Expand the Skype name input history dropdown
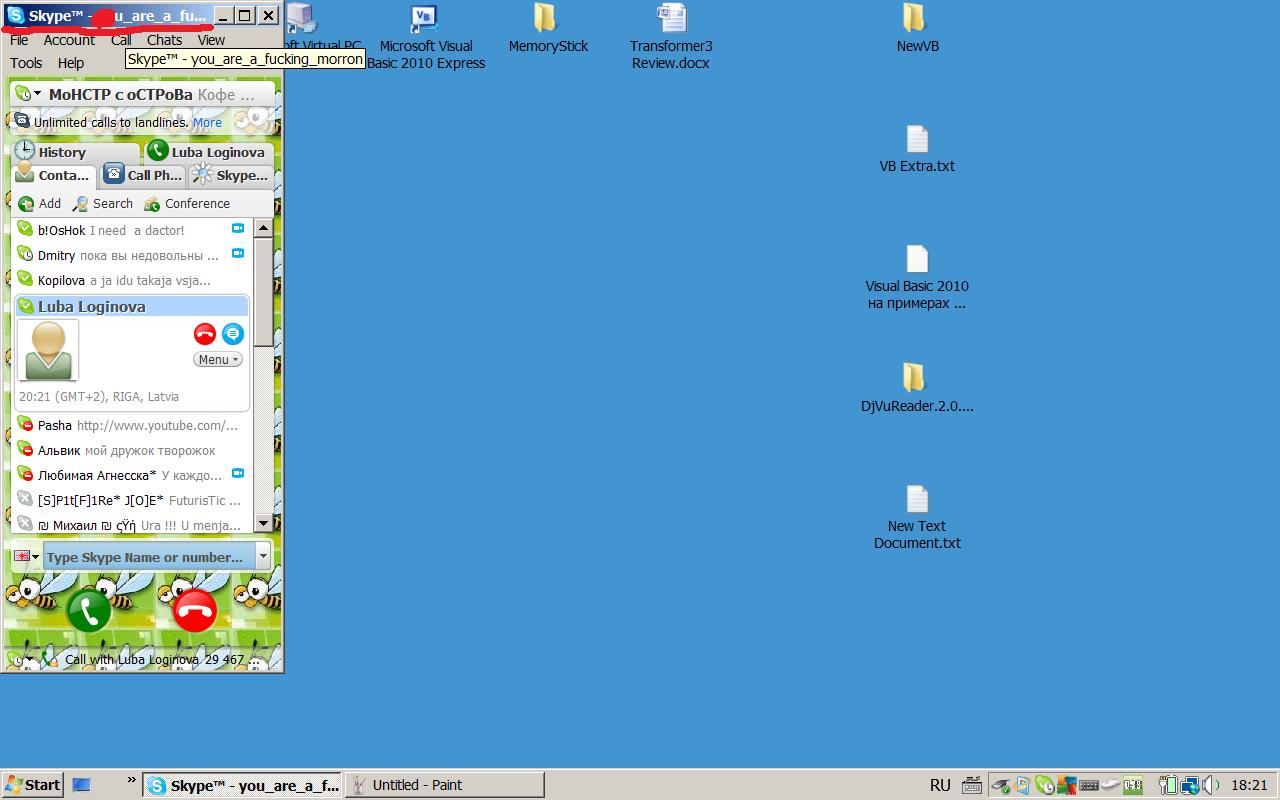The height and width of the screenshot is (800, 1280). (x=263, y=557)
